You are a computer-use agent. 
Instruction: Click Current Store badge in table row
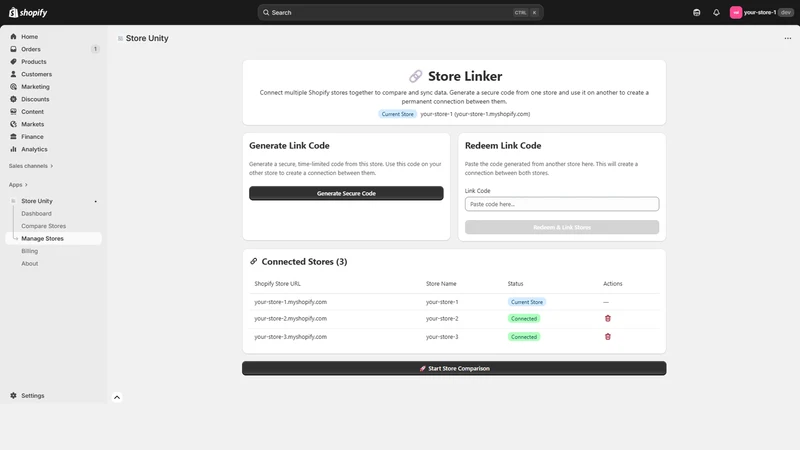tap(527, 302)
